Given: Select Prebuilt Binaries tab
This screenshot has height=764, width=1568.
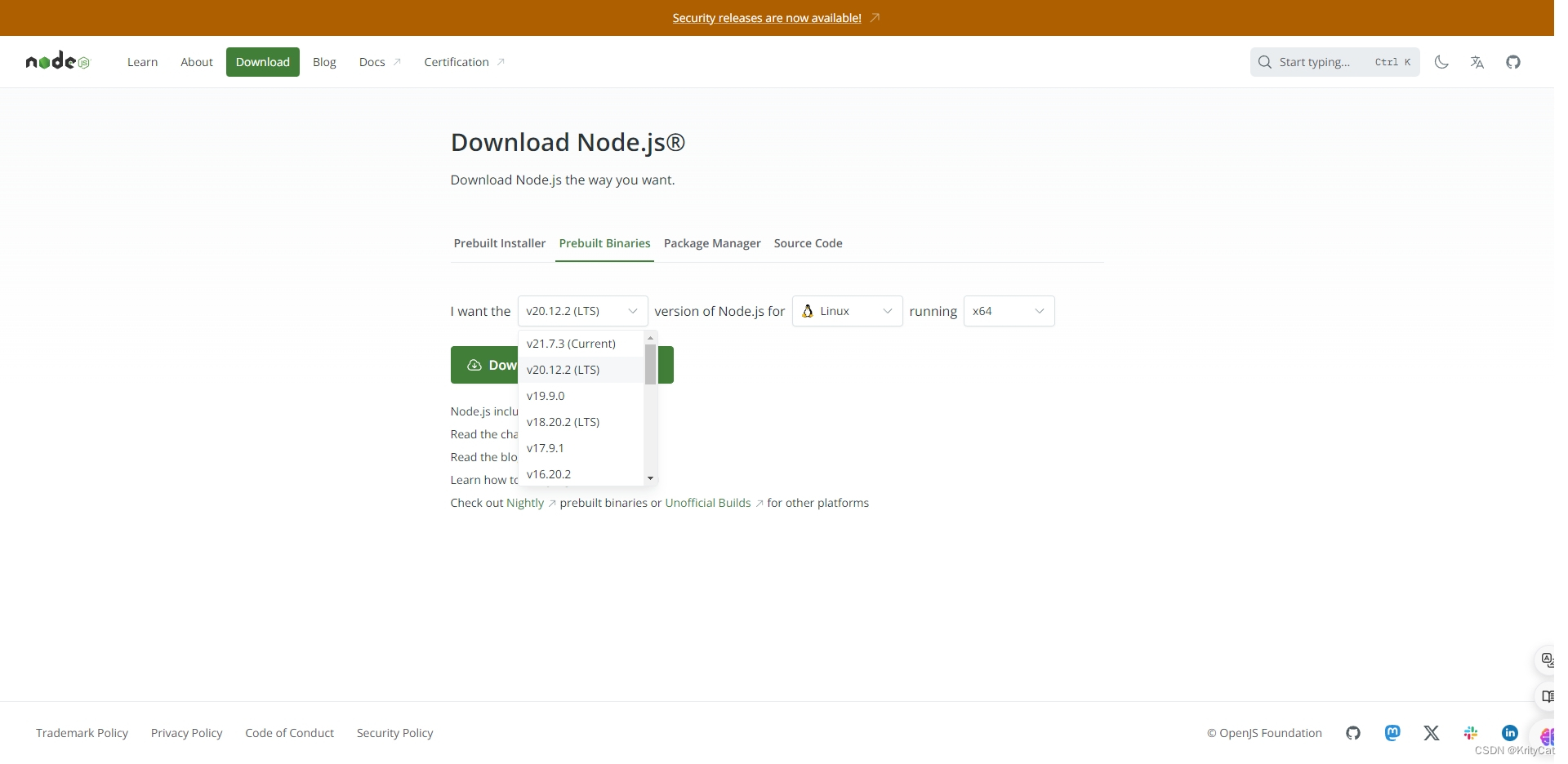Looking at the screenshot, I should (x=604, y=243).
